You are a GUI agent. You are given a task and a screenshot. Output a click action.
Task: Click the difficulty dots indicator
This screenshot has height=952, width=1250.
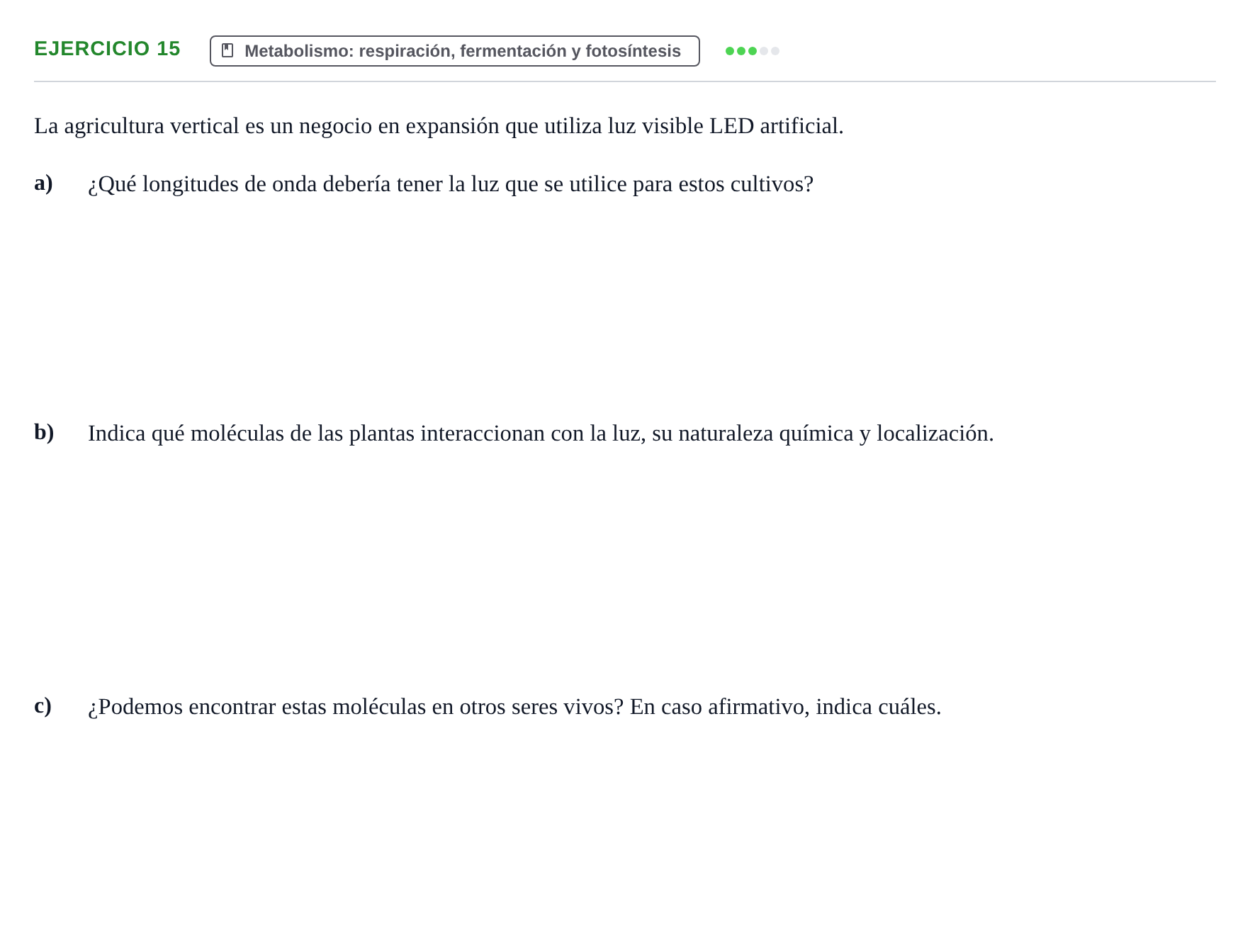[752, 51]
